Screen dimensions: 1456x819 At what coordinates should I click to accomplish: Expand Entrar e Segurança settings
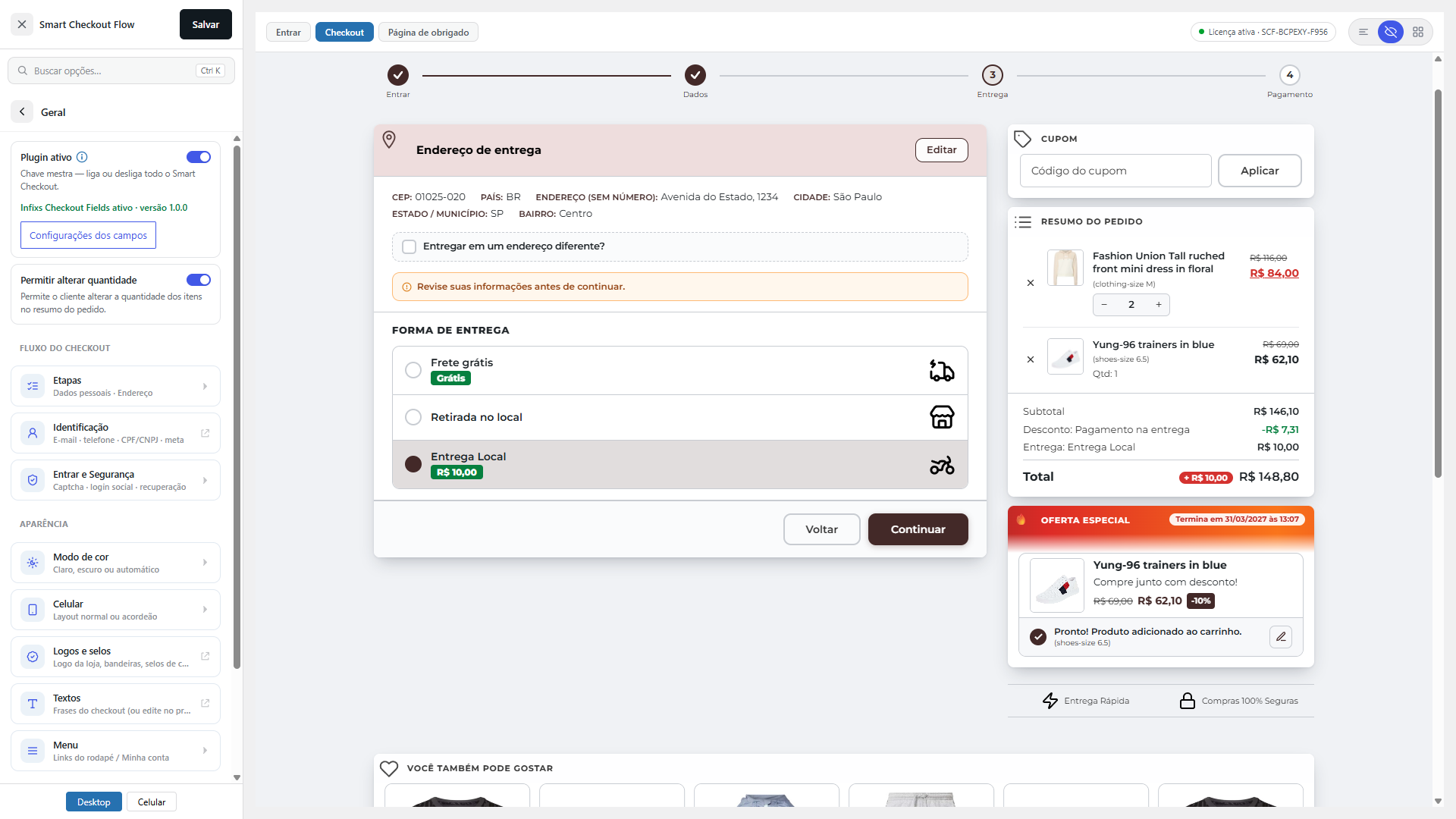tap(115, 480)
